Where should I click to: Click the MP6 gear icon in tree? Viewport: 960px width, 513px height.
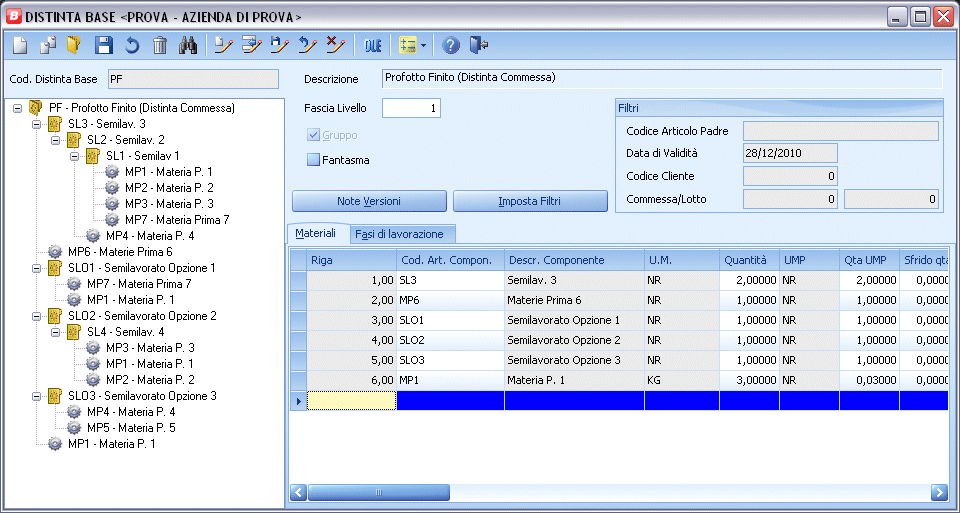click(x=55, y=252)
